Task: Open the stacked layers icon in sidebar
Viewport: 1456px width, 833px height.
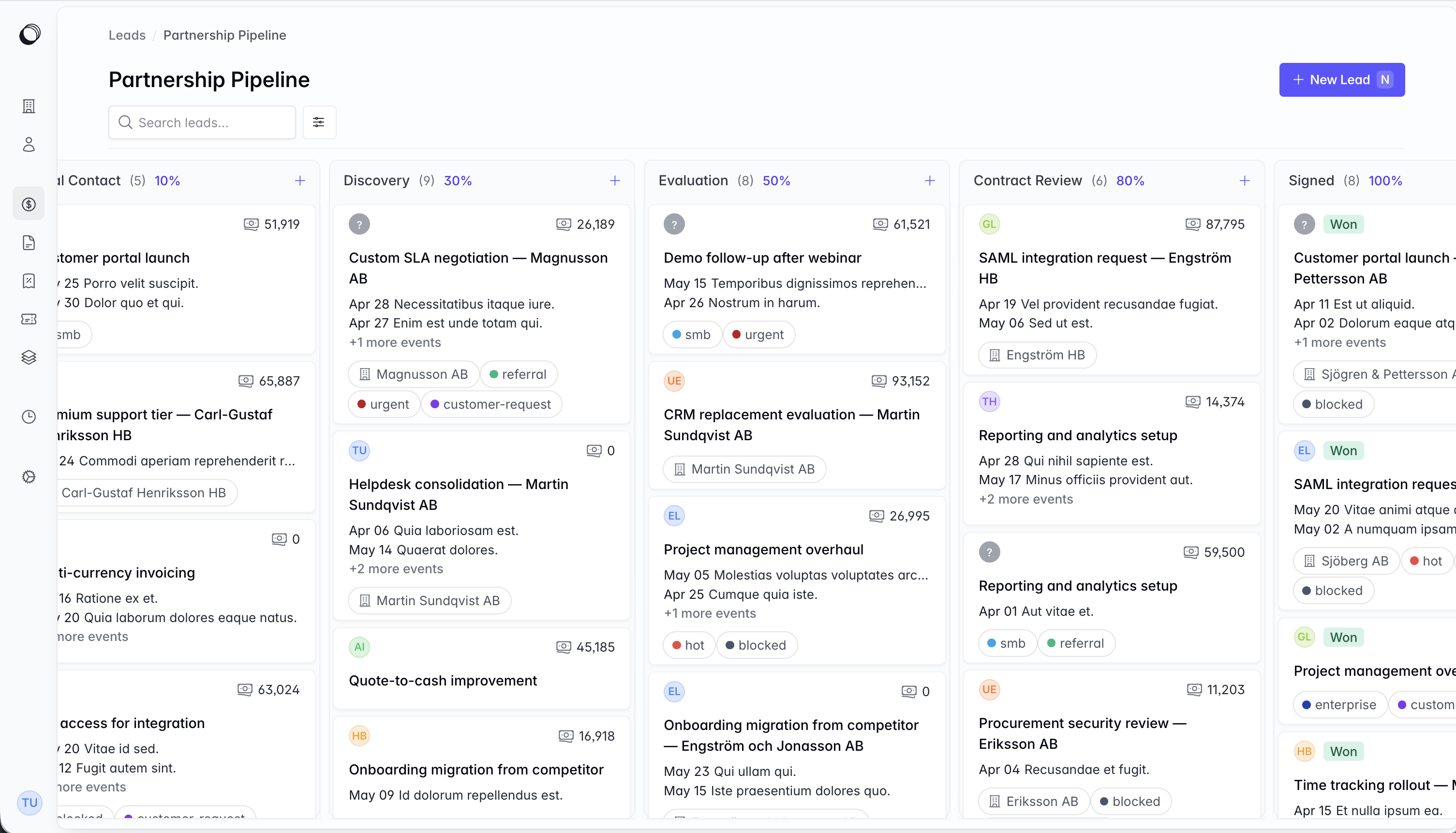Action: [29, 357]
